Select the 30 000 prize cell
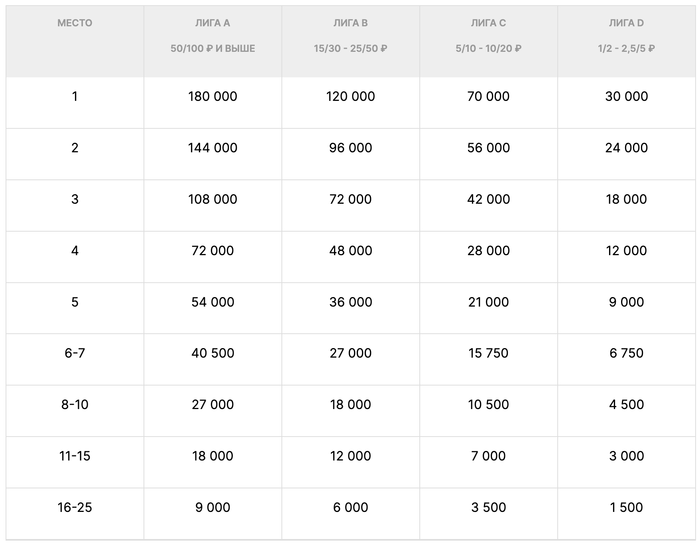Viewport: 700px width, 547px height. click(x=627, y=97)
